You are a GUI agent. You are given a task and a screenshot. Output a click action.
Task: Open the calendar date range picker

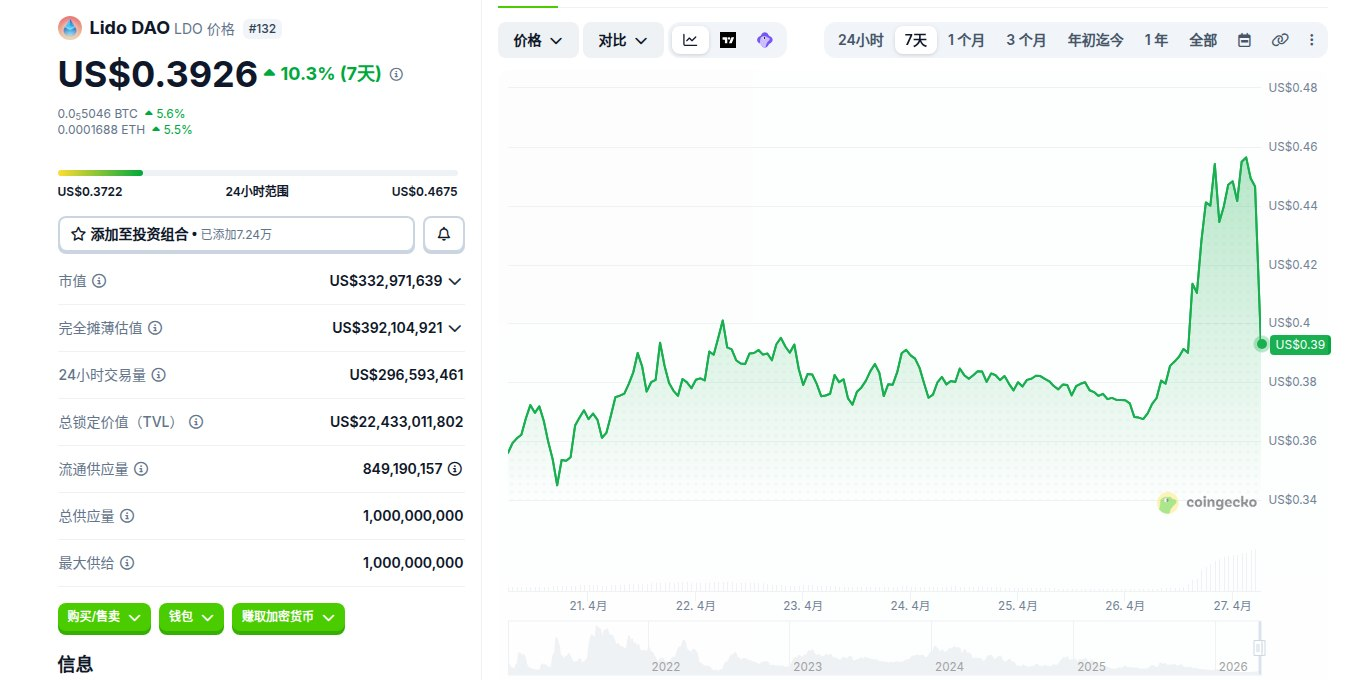tap(1244, 40)
